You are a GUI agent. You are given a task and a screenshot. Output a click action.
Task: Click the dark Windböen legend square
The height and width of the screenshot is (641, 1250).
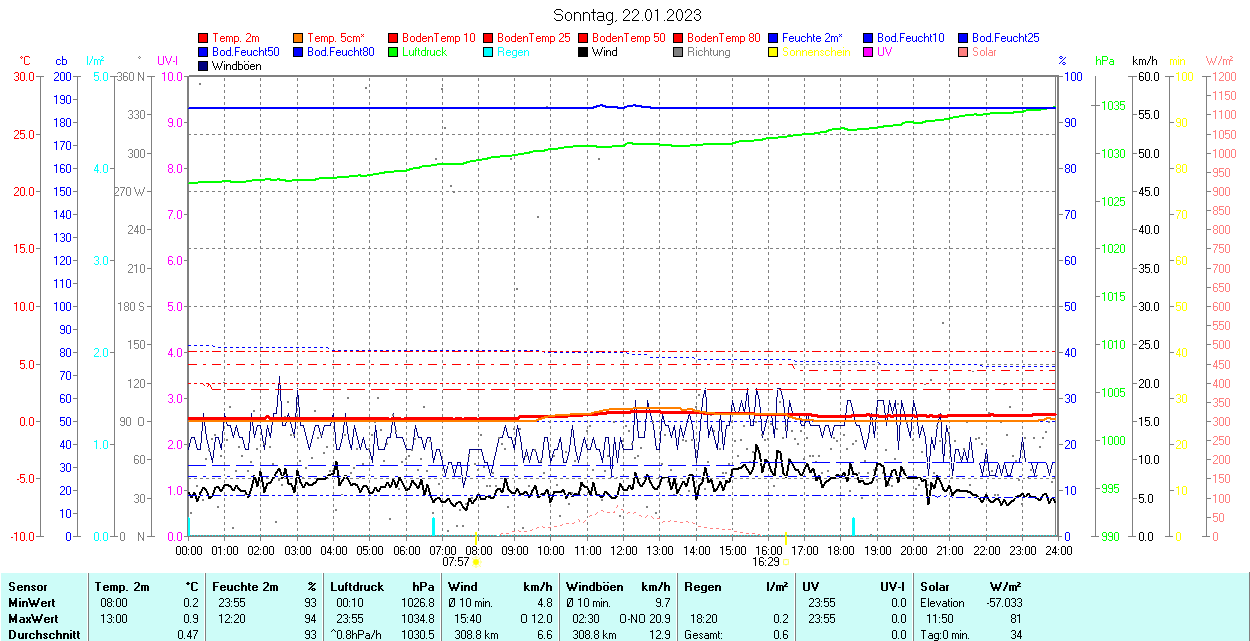(204, 66)
